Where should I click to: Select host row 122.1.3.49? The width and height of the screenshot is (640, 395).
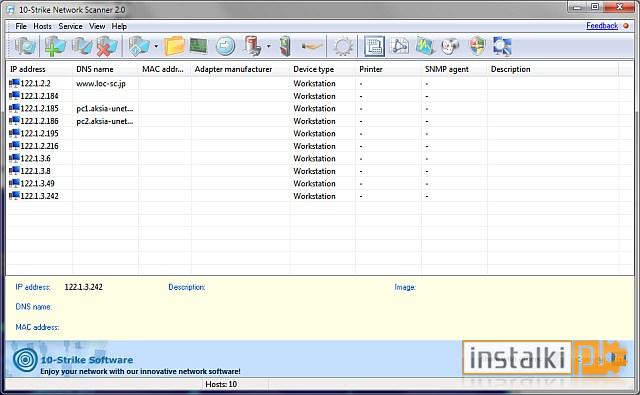[320, 184]
